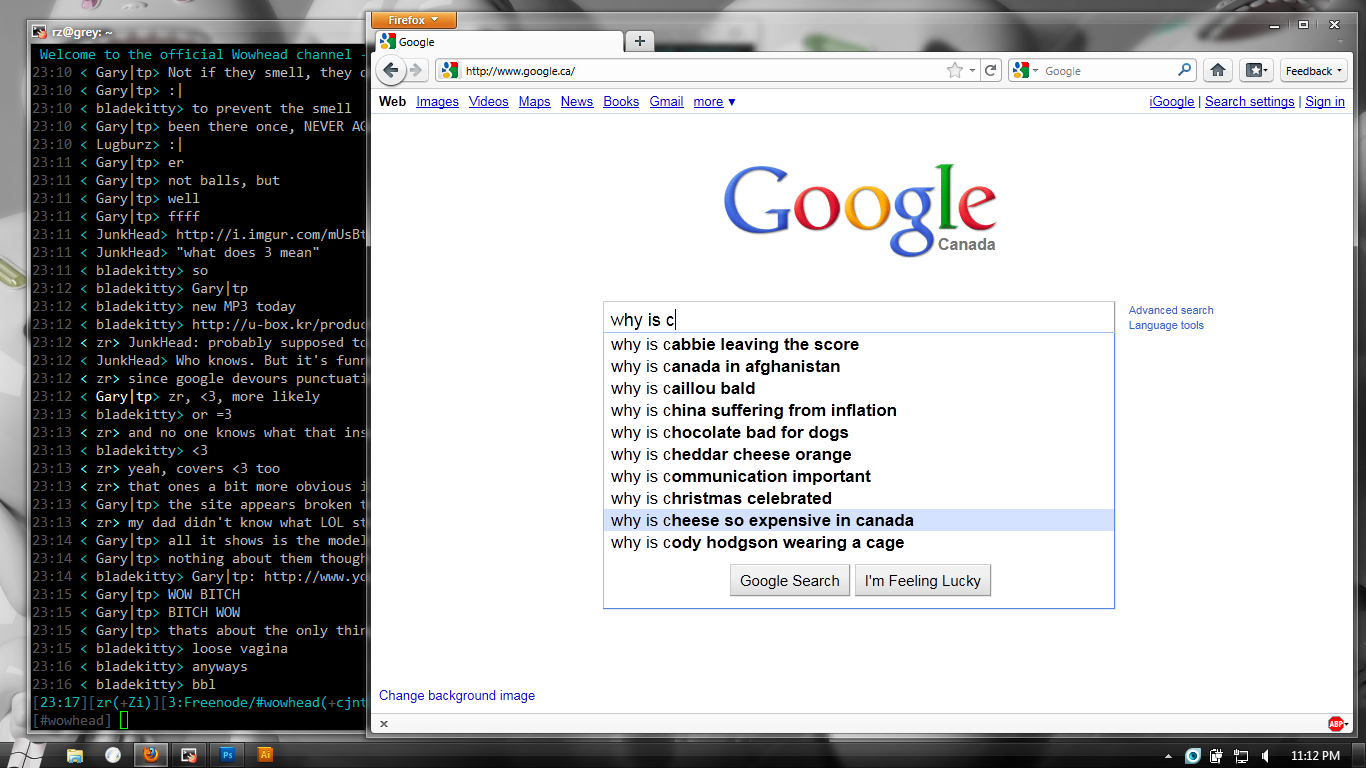
Task: Open the search engine selector dropdown
Action: pyautogui.click(x=1025, y=71)
